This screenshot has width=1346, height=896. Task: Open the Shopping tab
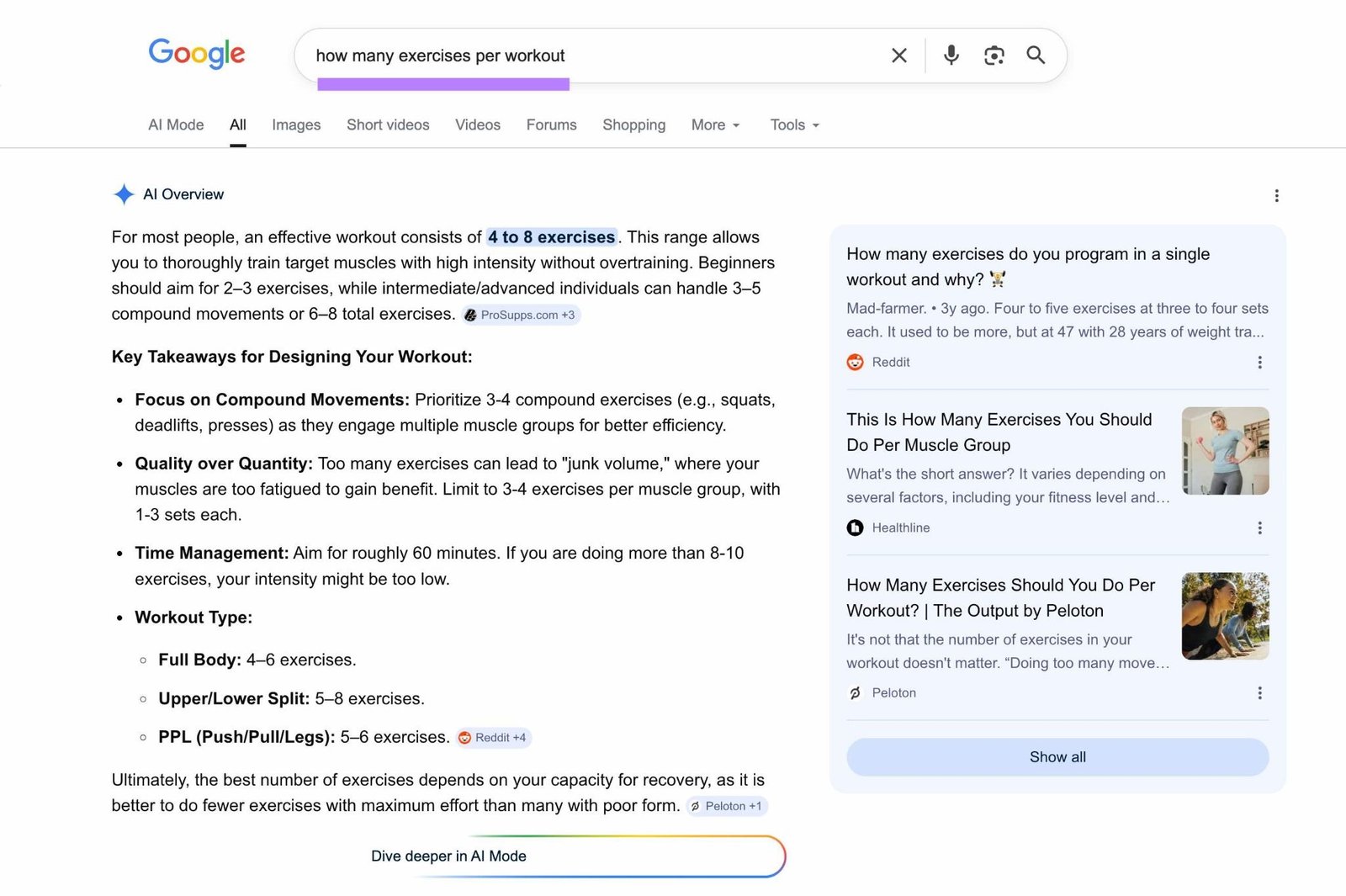[x=634, y=125]
